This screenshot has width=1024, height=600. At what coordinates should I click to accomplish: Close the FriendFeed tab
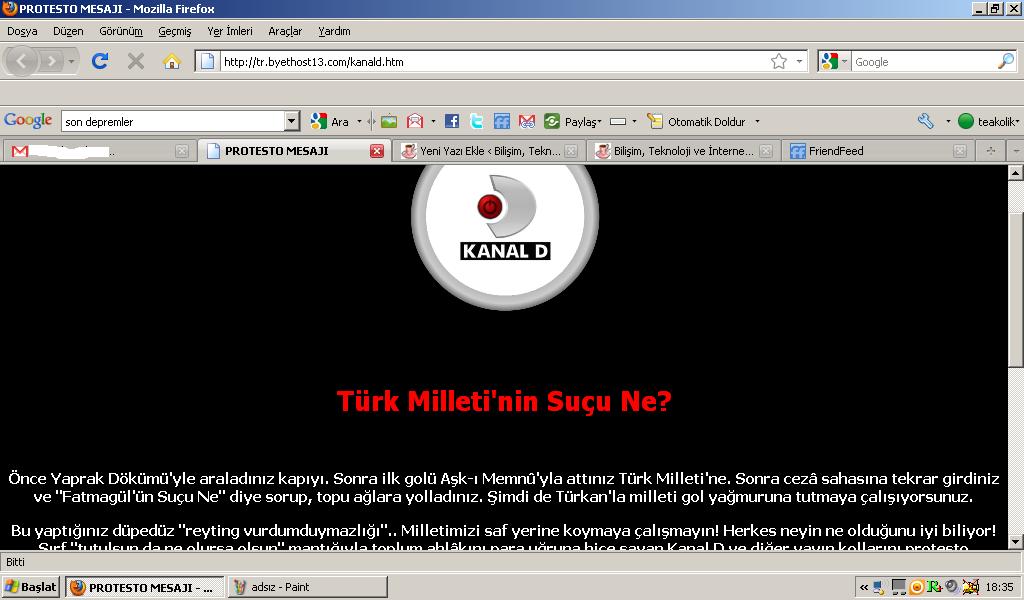point(959,151)
